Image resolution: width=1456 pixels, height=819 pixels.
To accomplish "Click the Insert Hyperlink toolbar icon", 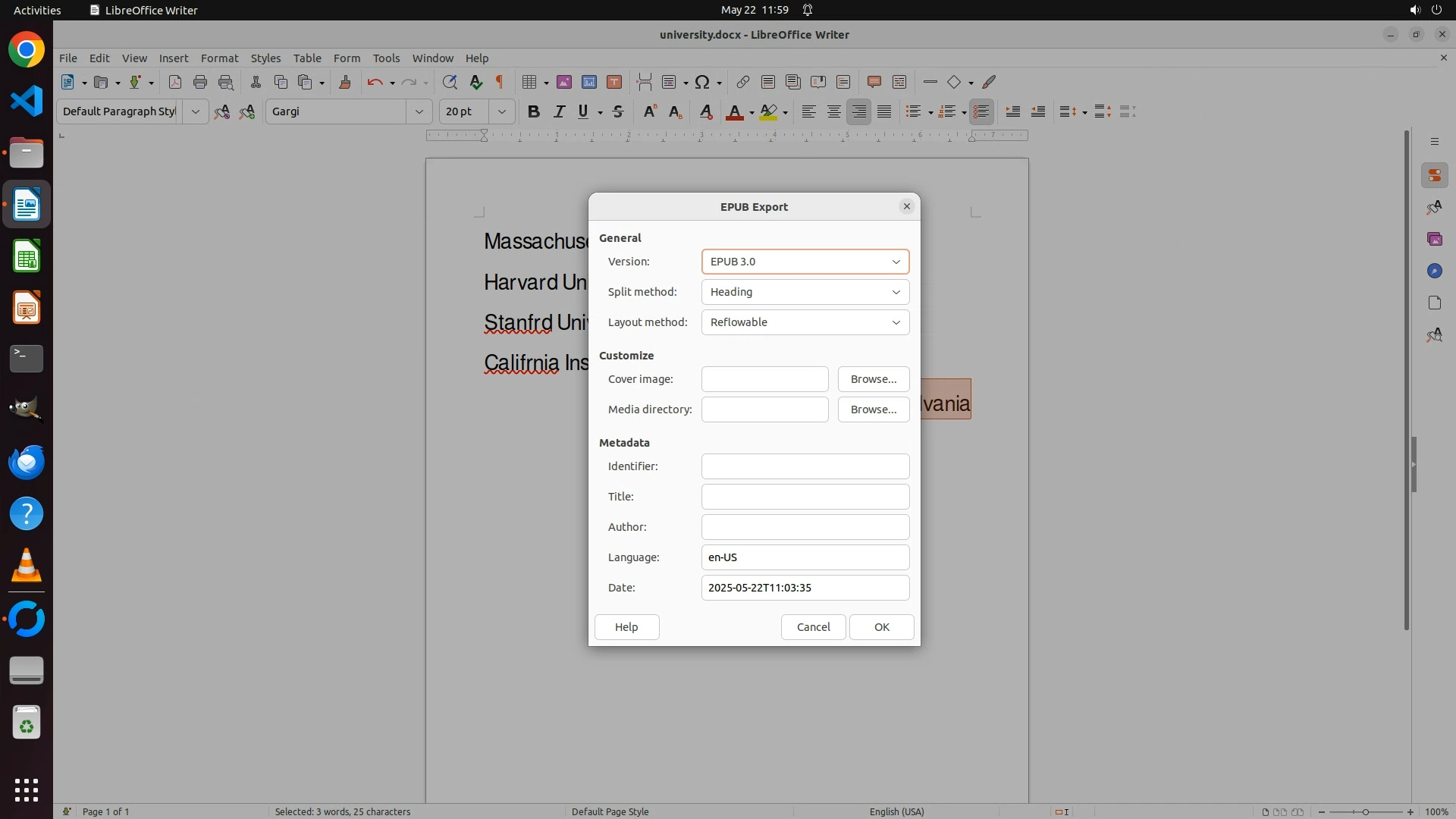I will pos(742,82).
